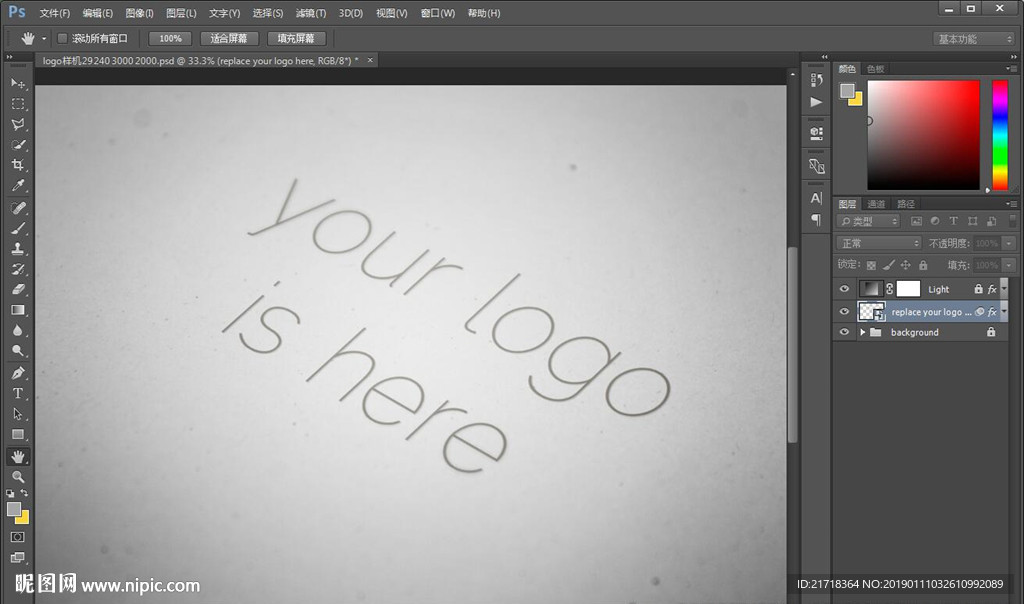Select the Lasso tool
Image resolution: width=1024 pixels, height=604 pixels.
[x=18, y=124]
